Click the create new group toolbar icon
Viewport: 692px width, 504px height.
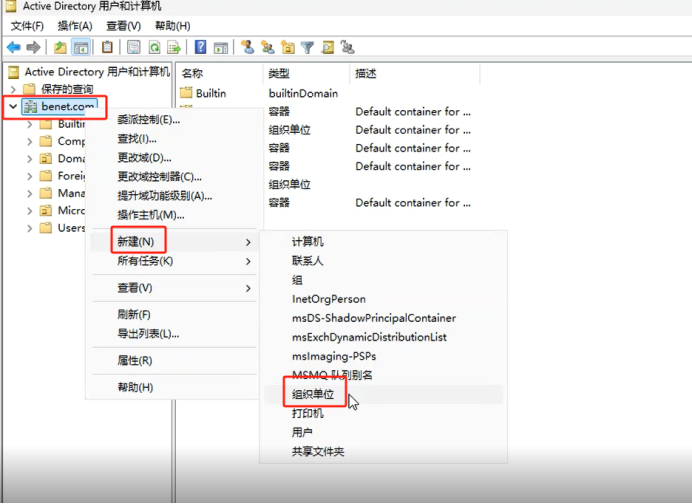click(x=267, y=47)
